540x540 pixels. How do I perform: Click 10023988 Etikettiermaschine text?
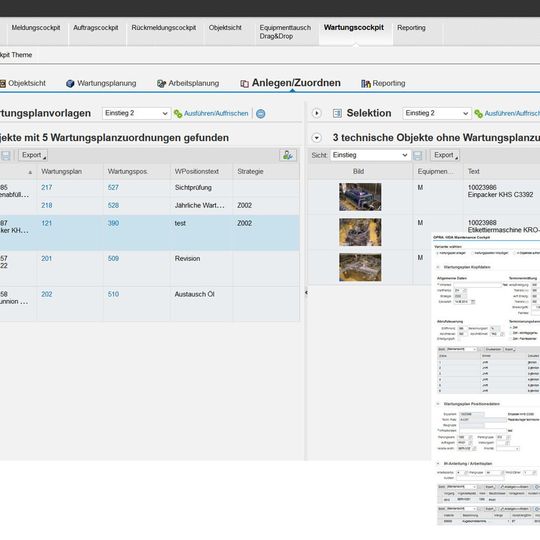tap(503, 227)
